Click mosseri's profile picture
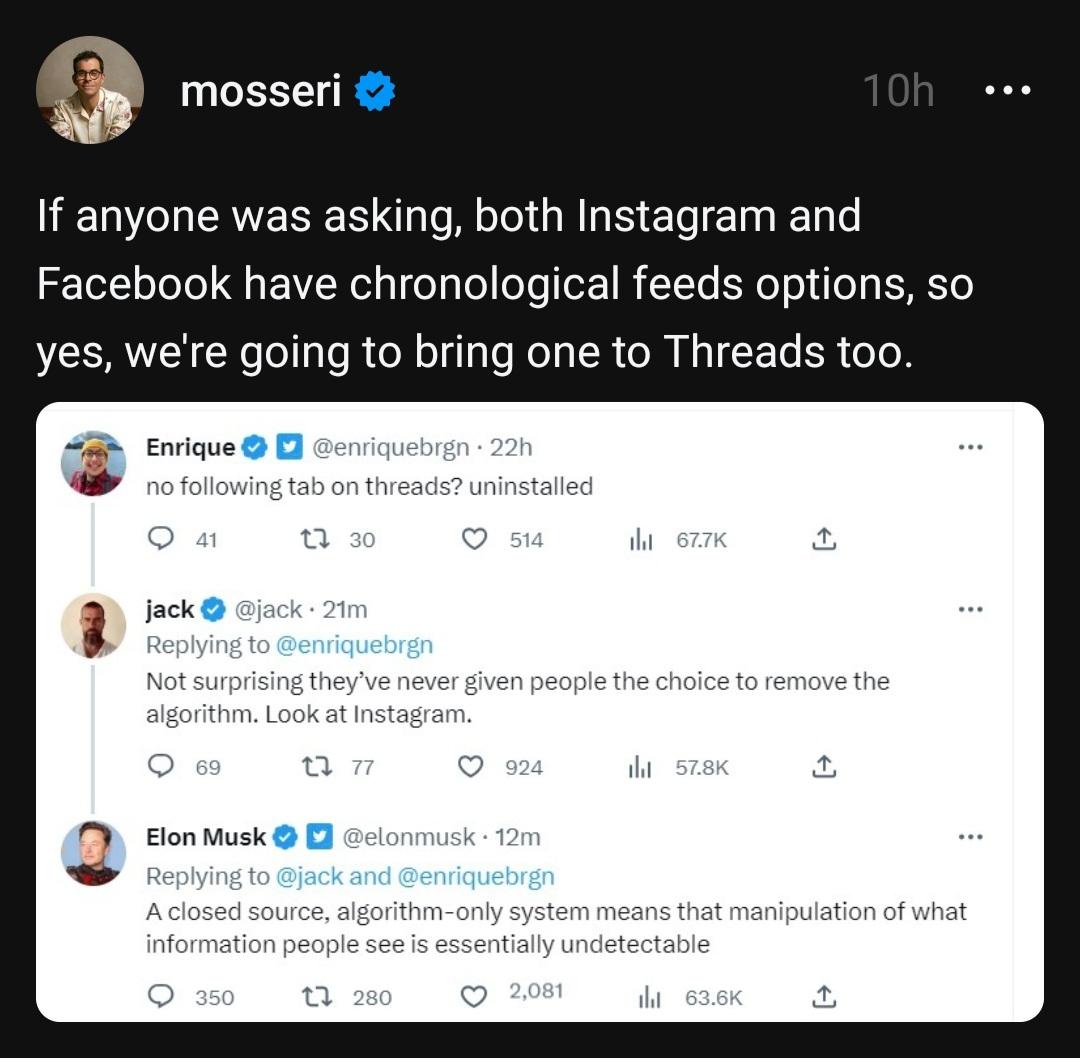Image resolution: width=1080 pixels, height=1058 pixels. [x=90, y=91]
